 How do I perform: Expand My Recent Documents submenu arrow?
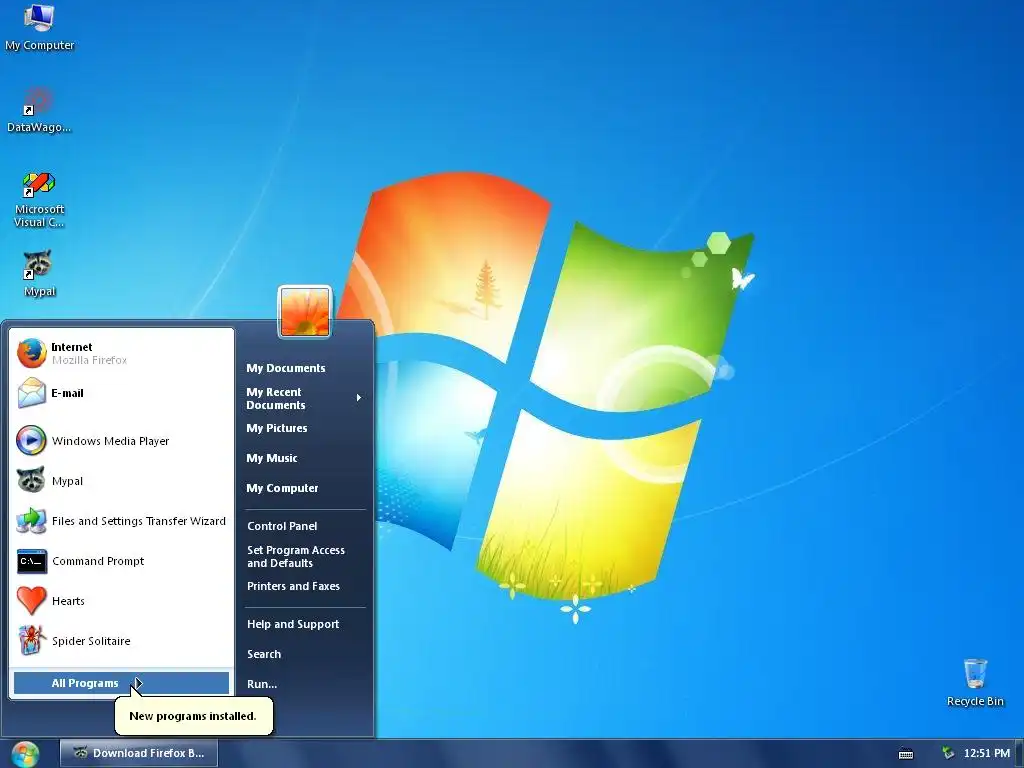(x=359, y=398)
